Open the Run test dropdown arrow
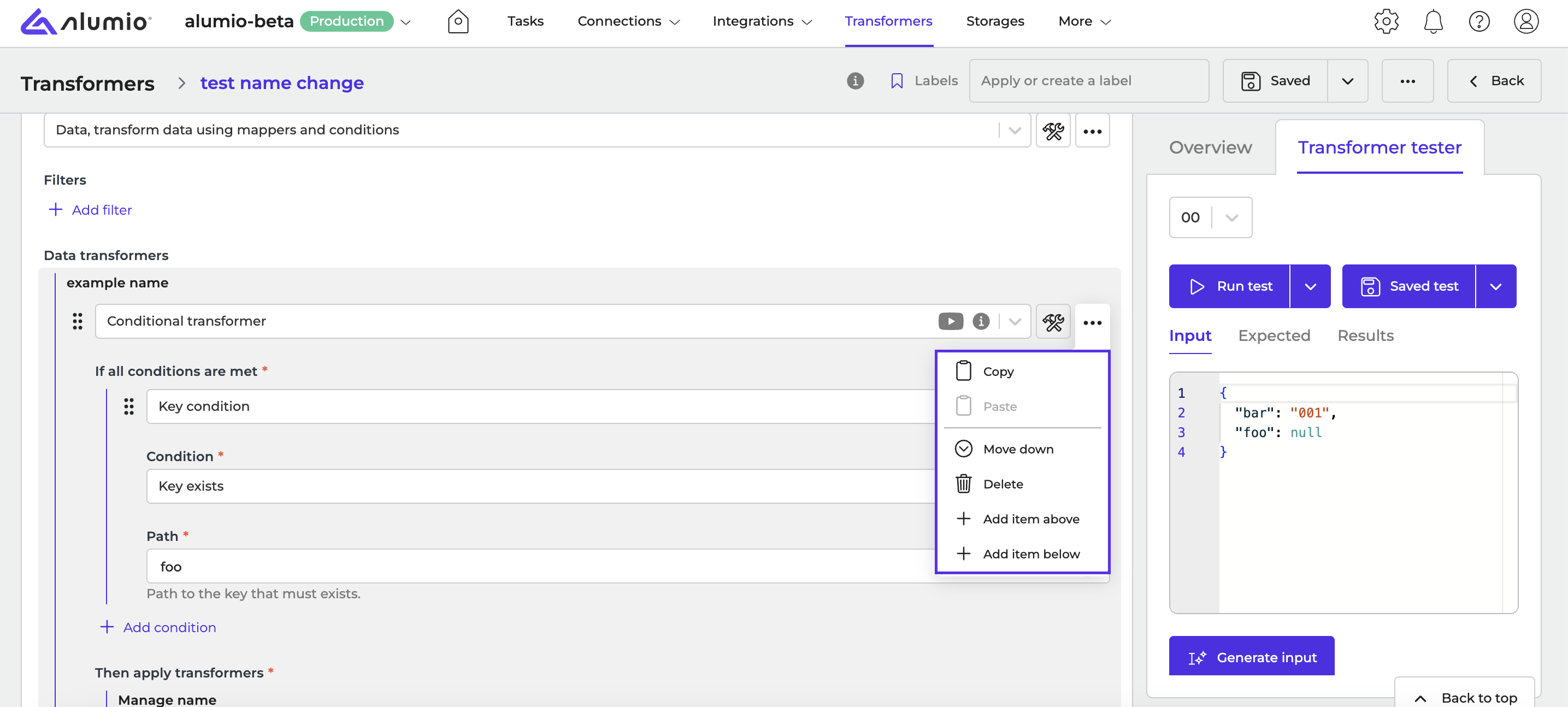 click(x=1310, y=286)
